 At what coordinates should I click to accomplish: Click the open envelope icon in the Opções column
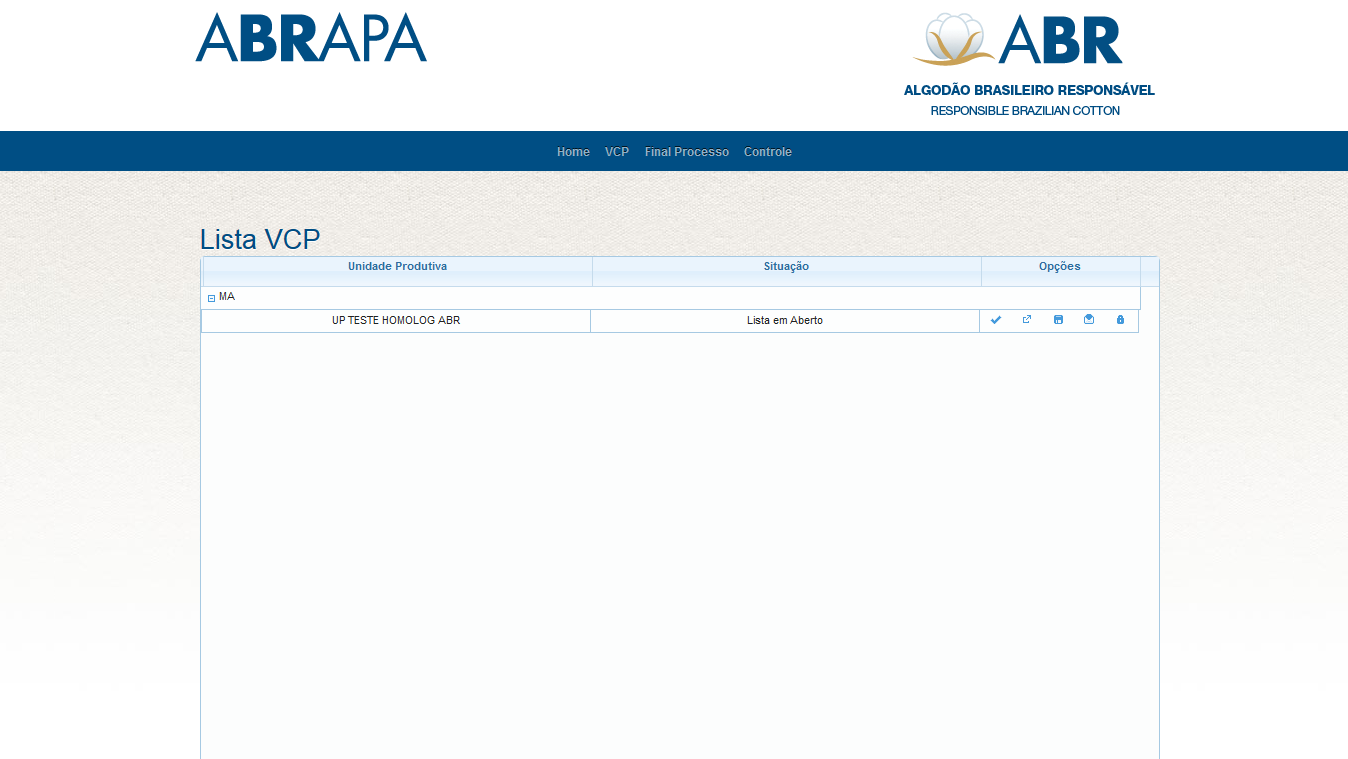(x=1089, y=320)
